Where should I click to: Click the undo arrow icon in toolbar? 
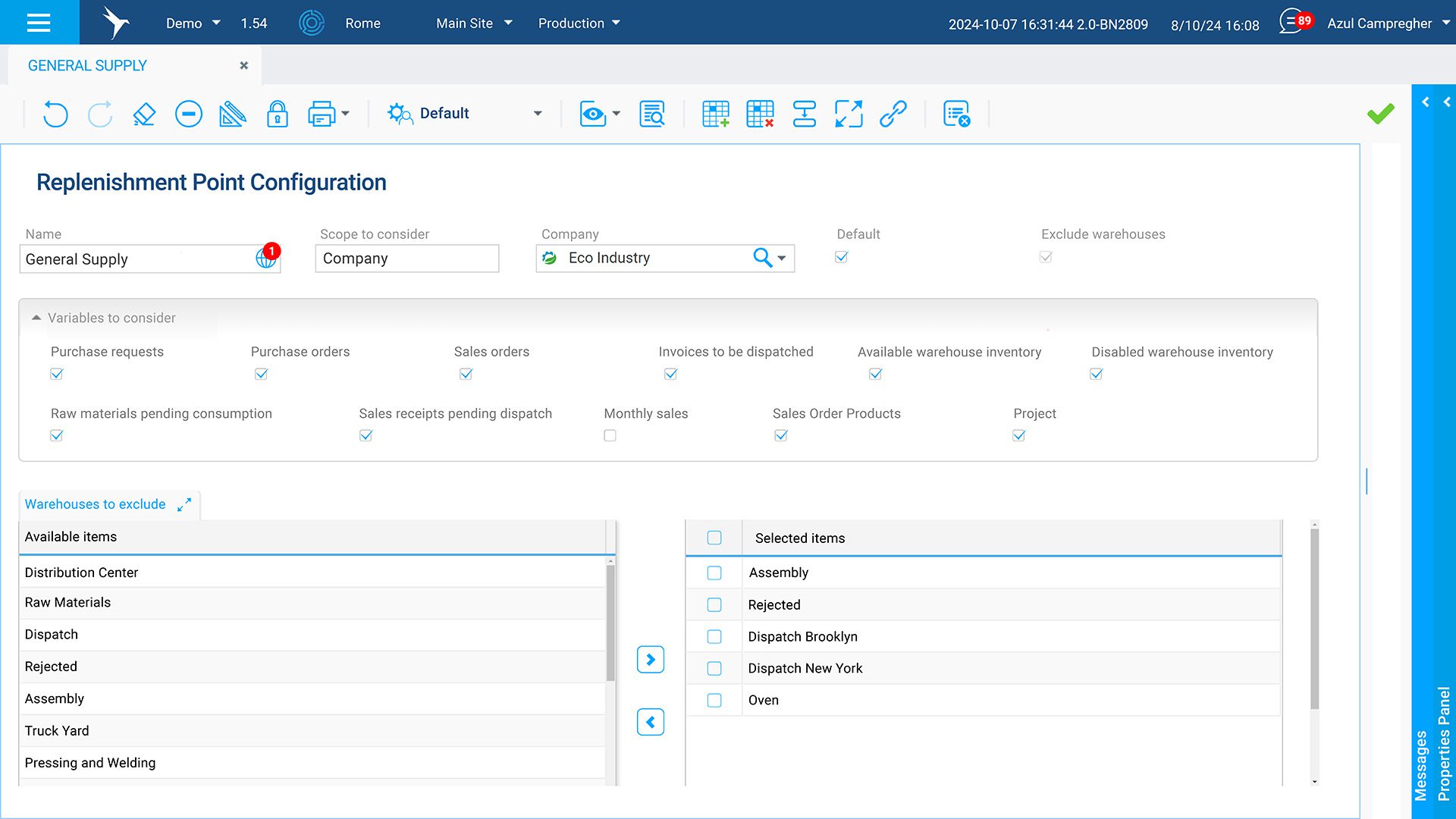pyautogui.click(x=55, y=114)
